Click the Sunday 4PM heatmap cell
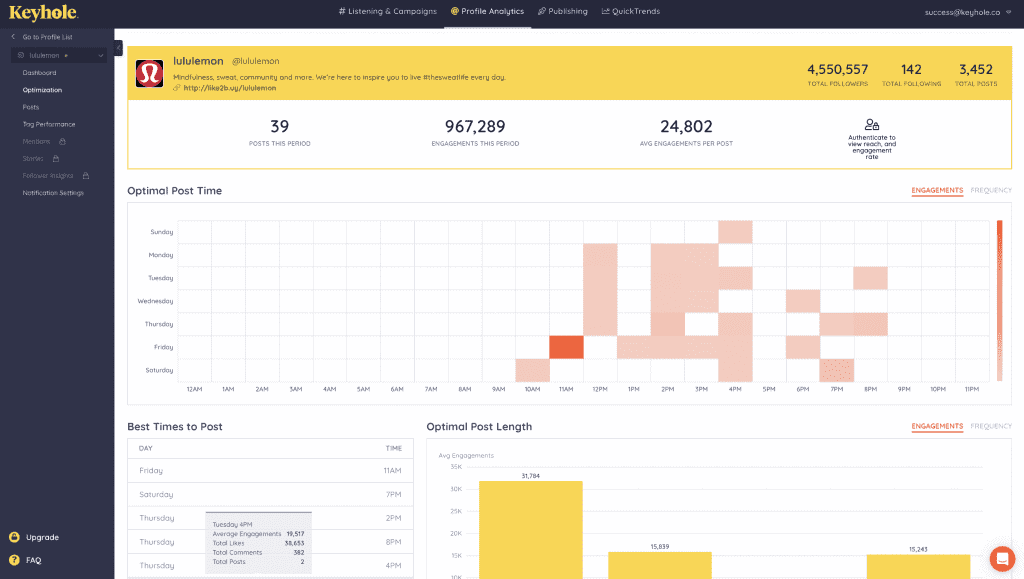The image size is (1024, 579). [735, 232]
